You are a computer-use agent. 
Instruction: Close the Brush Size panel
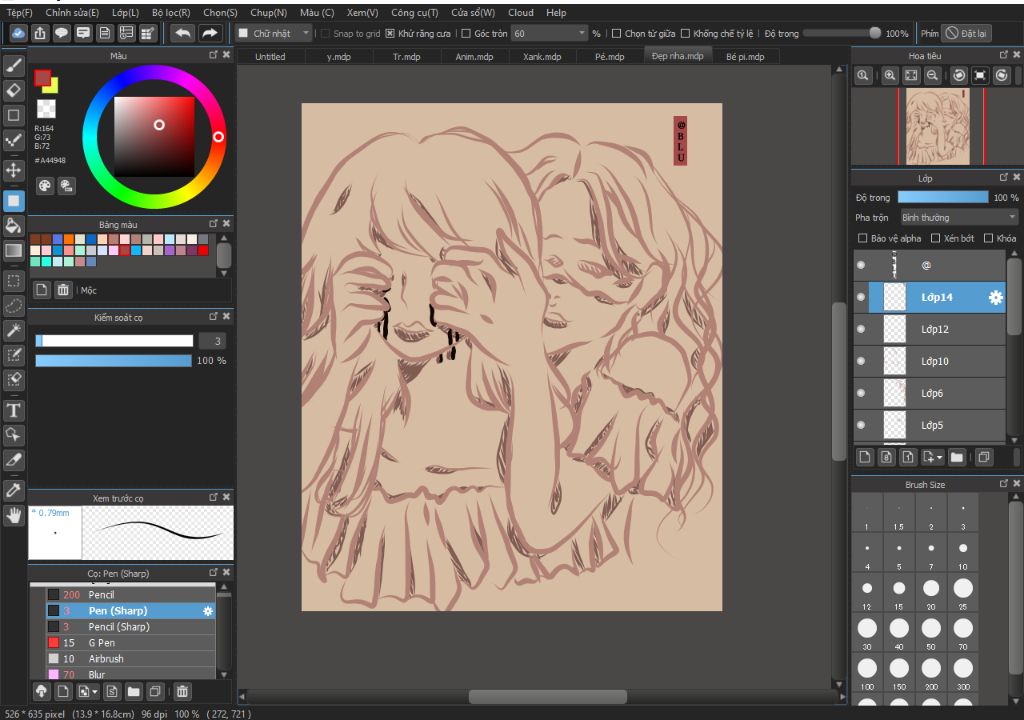[1016, 484]
